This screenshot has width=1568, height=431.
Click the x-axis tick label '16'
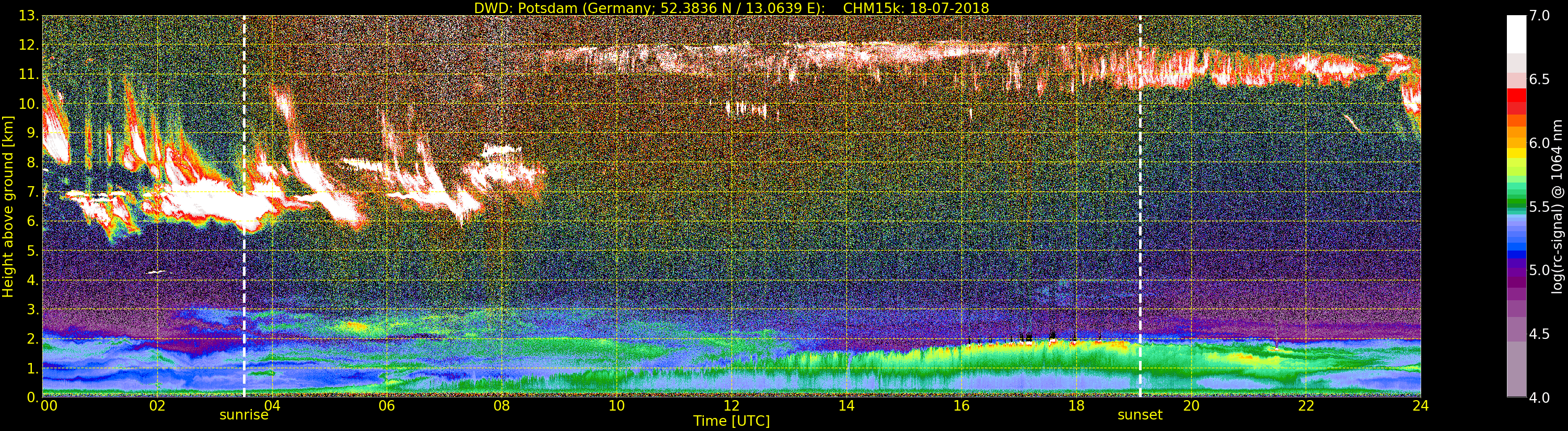pos(961,406)
